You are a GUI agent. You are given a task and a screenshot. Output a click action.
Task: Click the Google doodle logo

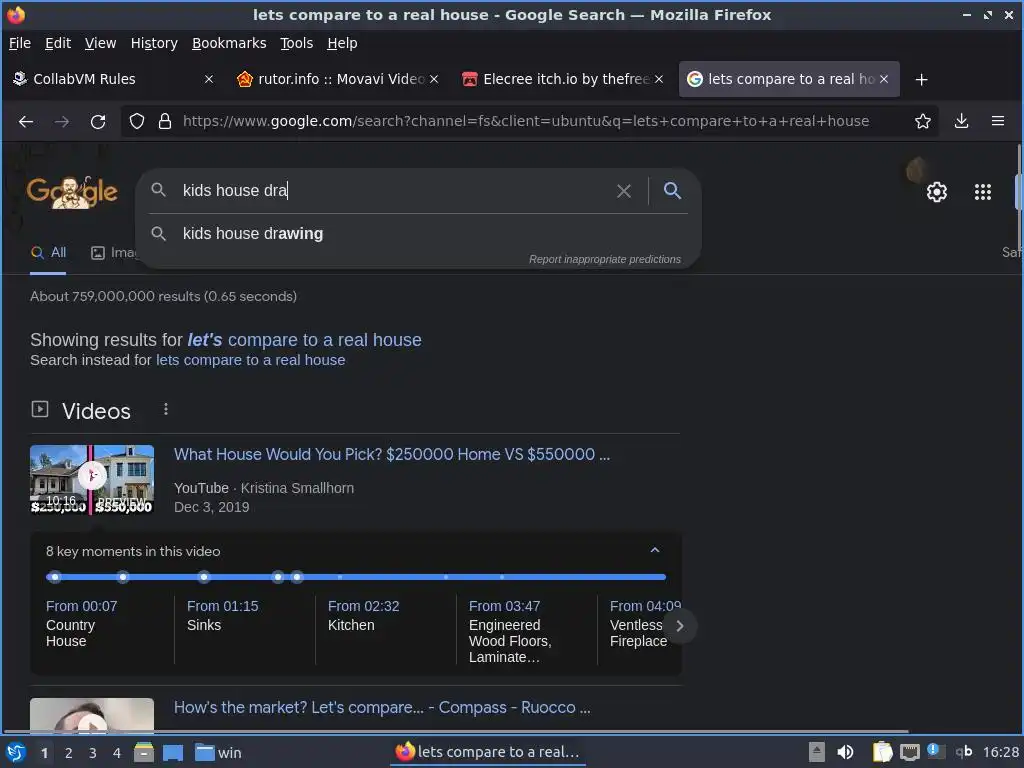pos(72,192)
